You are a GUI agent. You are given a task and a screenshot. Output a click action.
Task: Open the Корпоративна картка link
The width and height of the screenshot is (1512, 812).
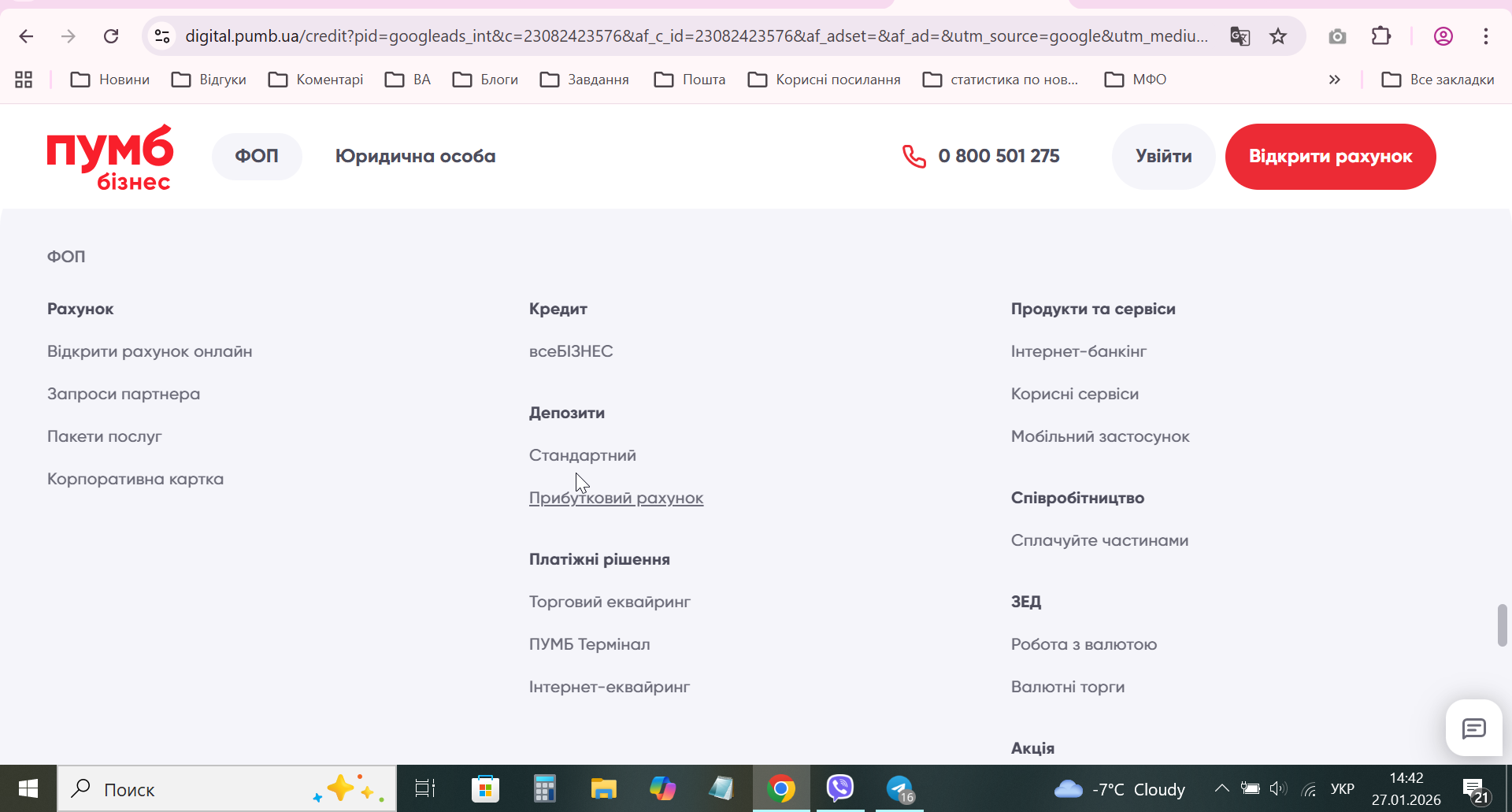135,479
